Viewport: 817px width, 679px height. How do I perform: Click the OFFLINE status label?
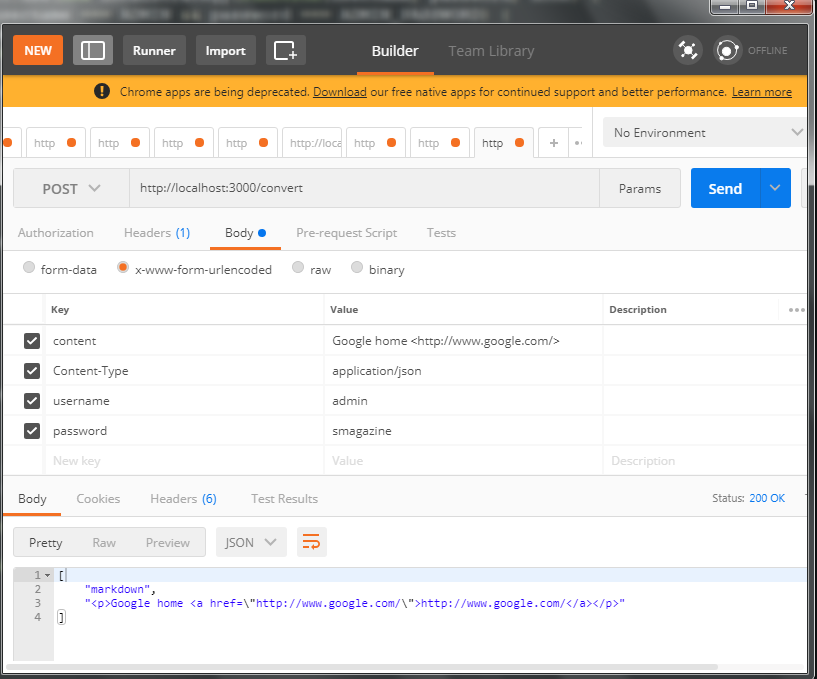coord(768,51)
